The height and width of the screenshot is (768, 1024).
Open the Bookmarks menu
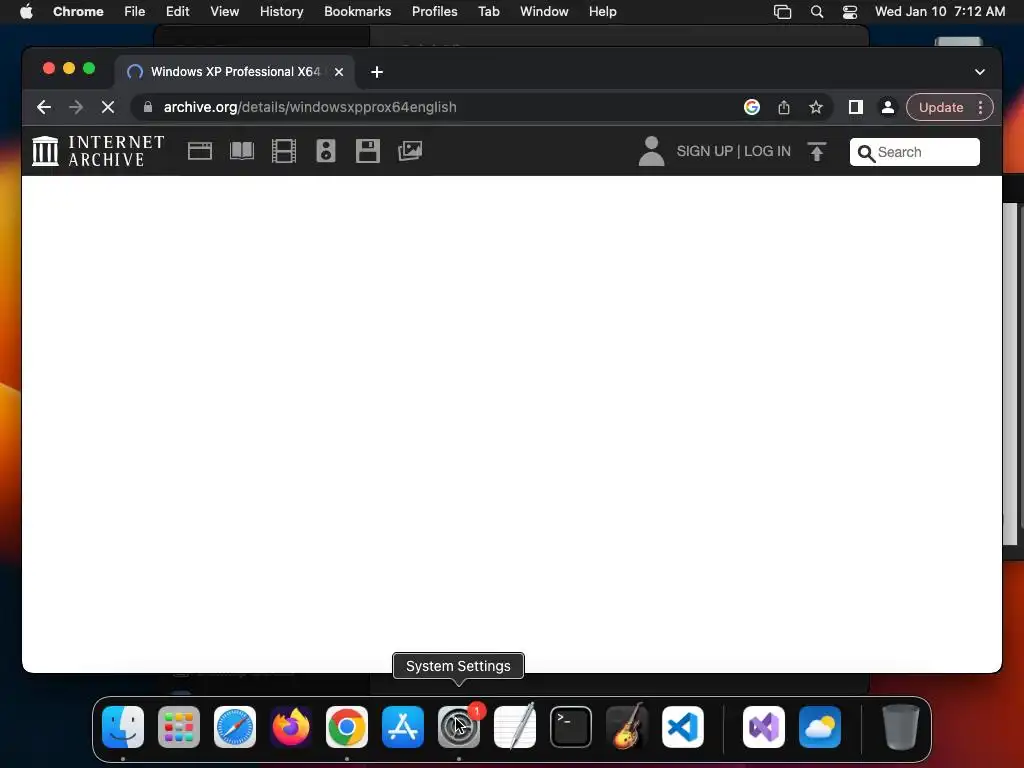(x=358, y=12)
